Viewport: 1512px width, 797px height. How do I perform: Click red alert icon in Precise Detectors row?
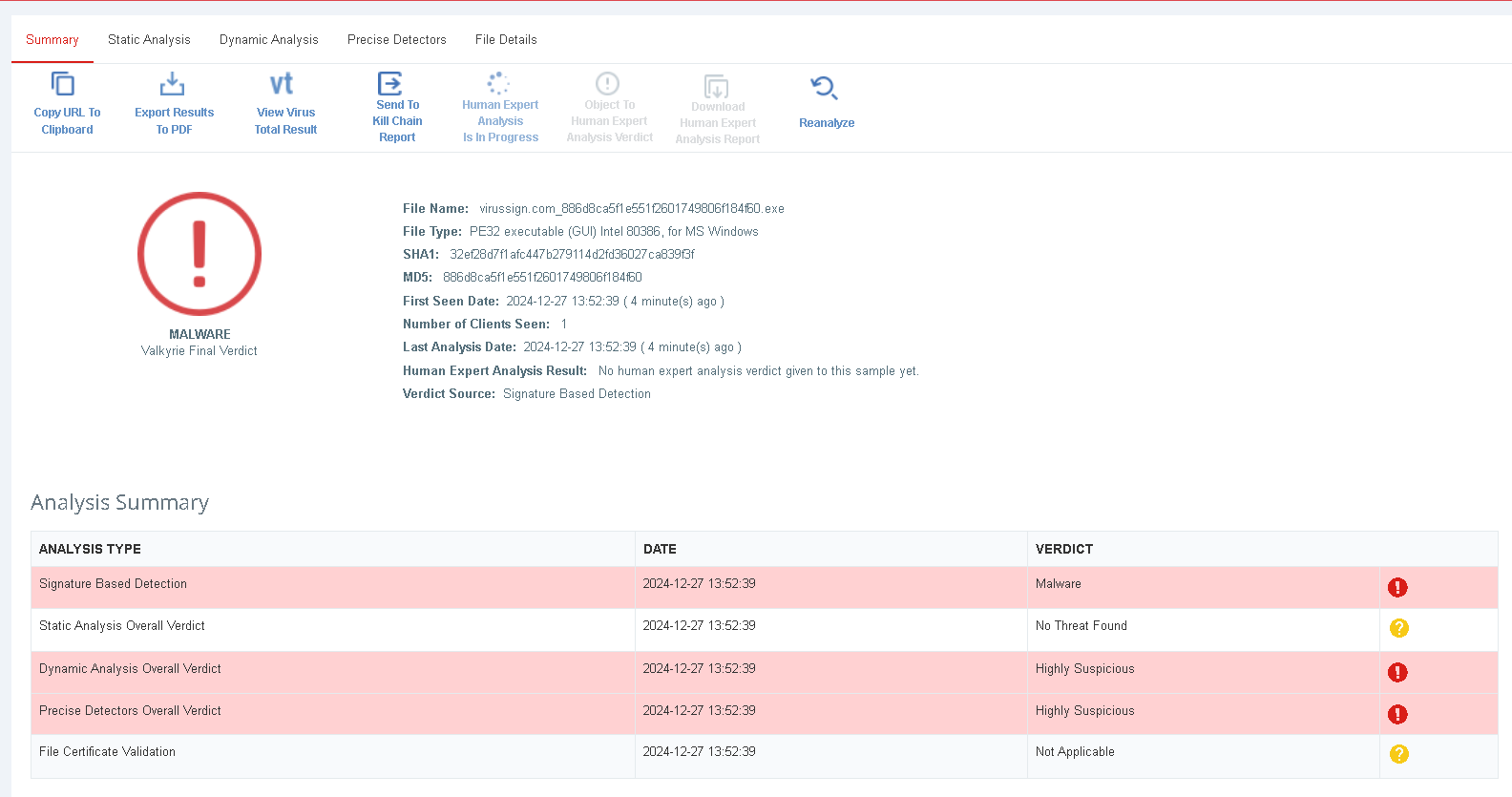pos(1397,715)
